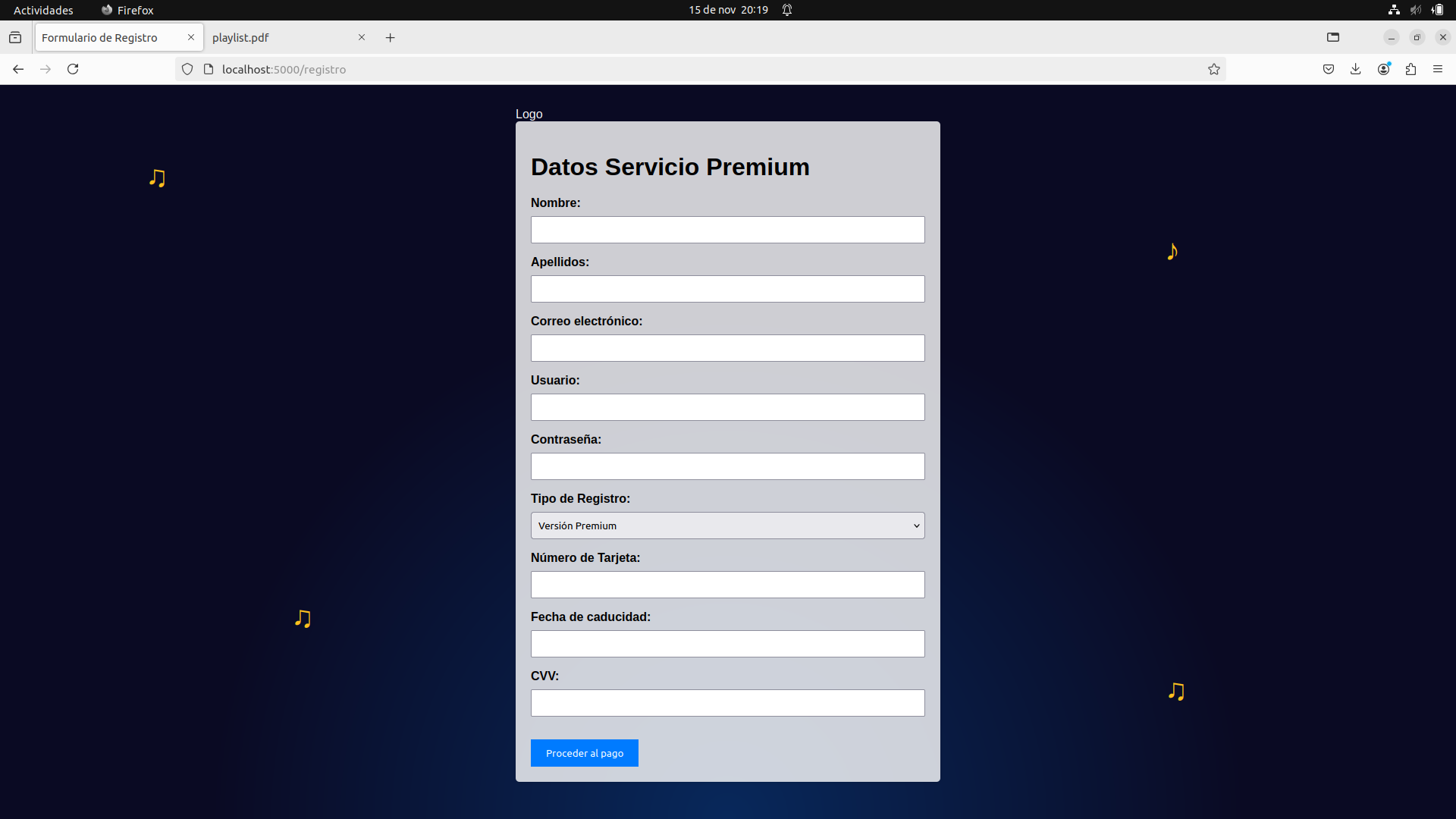The width and height of the screenshot is (1456, 819).
Task: Open the extensions panel
Action: point(1410,69)
